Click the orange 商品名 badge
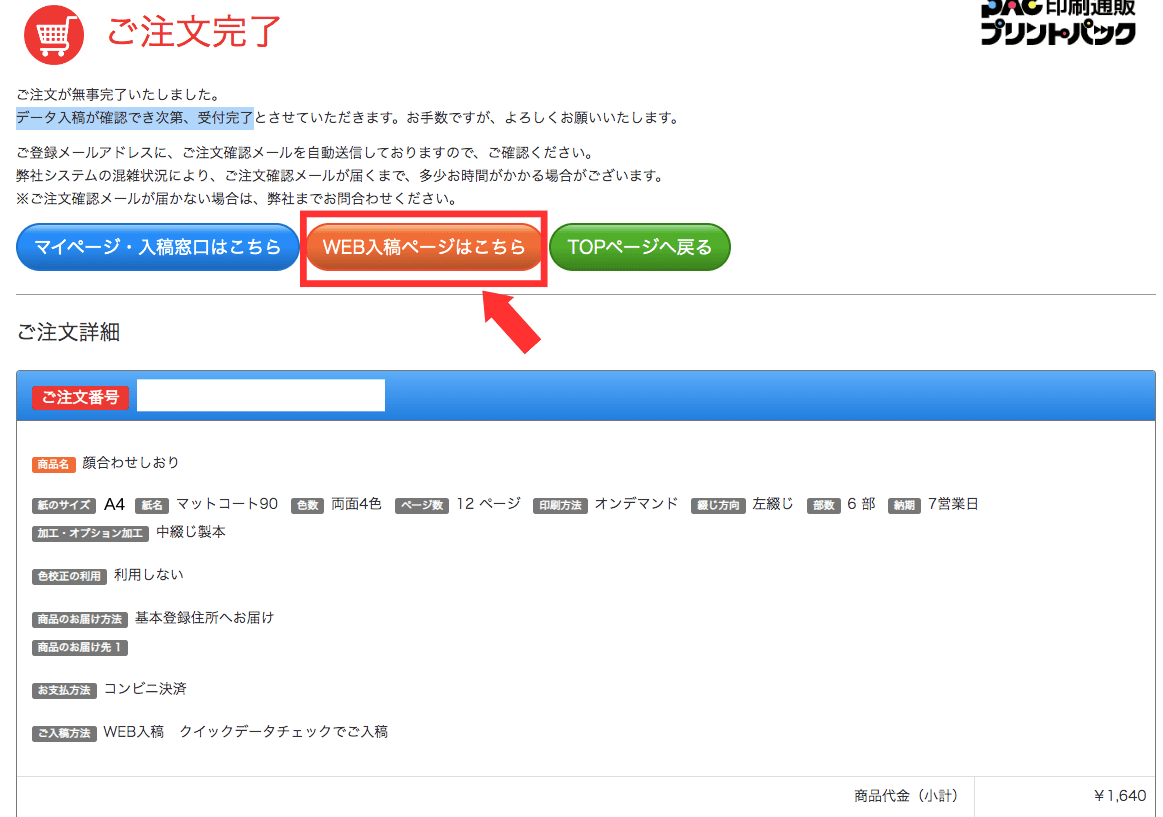 [54, 464]
